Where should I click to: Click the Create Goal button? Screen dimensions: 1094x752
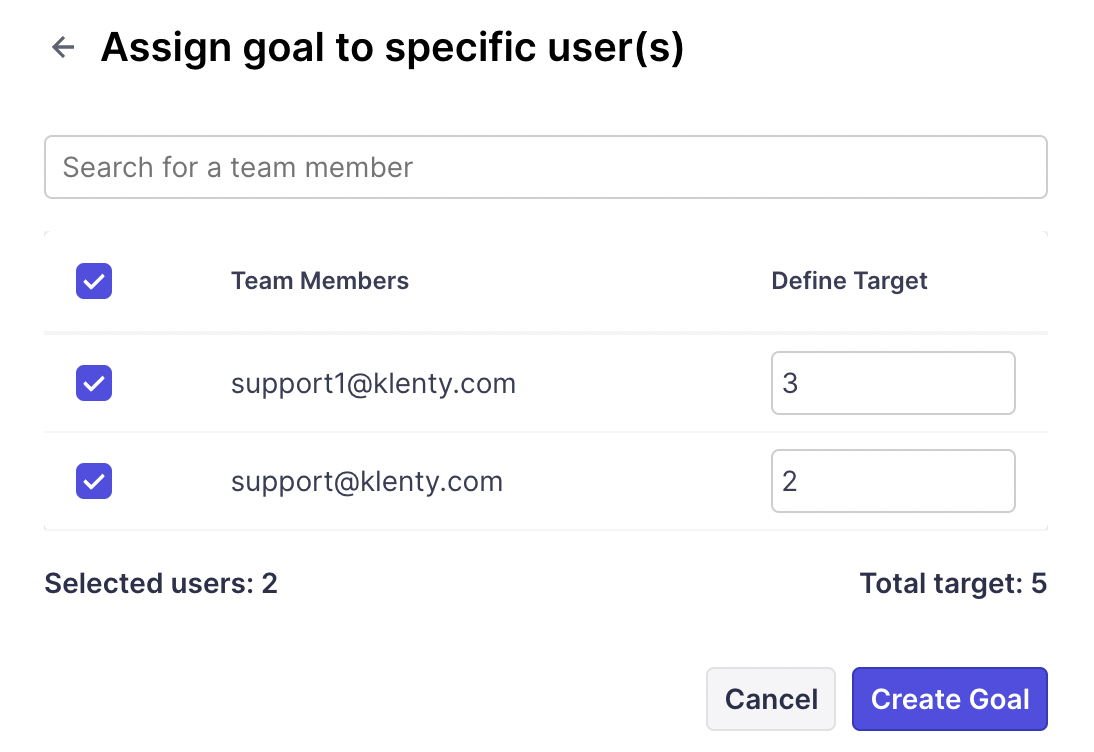tap(949, 699)
